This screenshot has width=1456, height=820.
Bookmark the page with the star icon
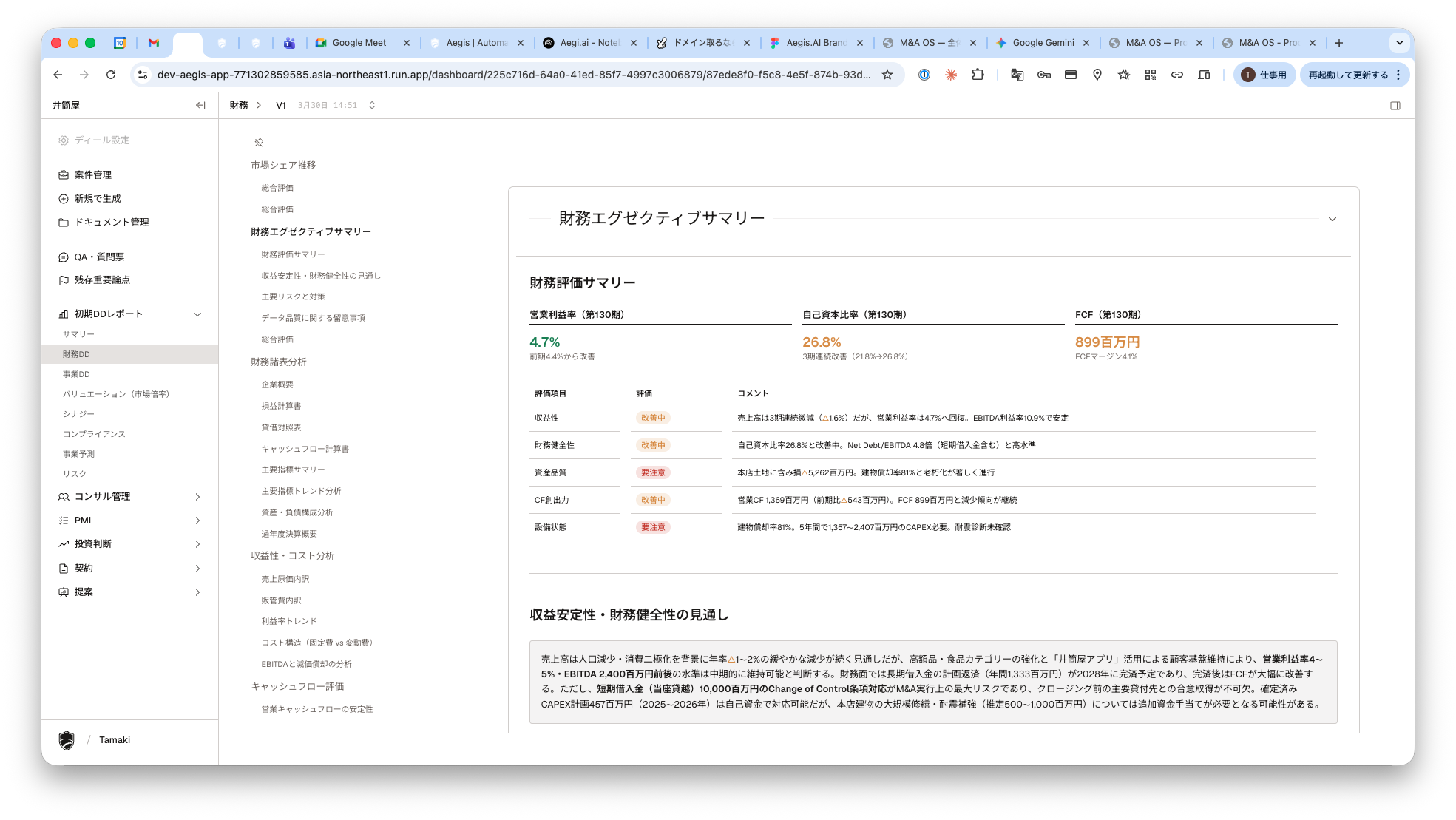coord(887,74)
